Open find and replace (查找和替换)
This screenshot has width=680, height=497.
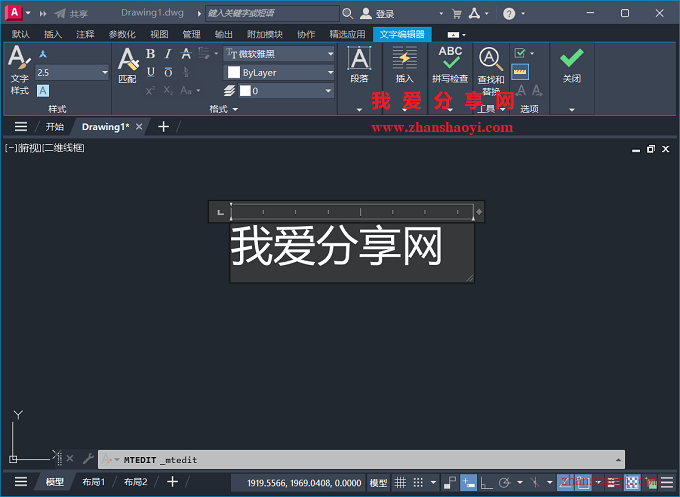coord(490,65)
